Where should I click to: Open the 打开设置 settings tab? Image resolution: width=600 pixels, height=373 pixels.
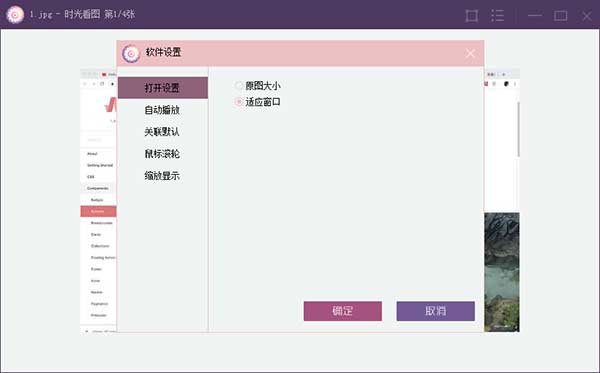[163, 88]
